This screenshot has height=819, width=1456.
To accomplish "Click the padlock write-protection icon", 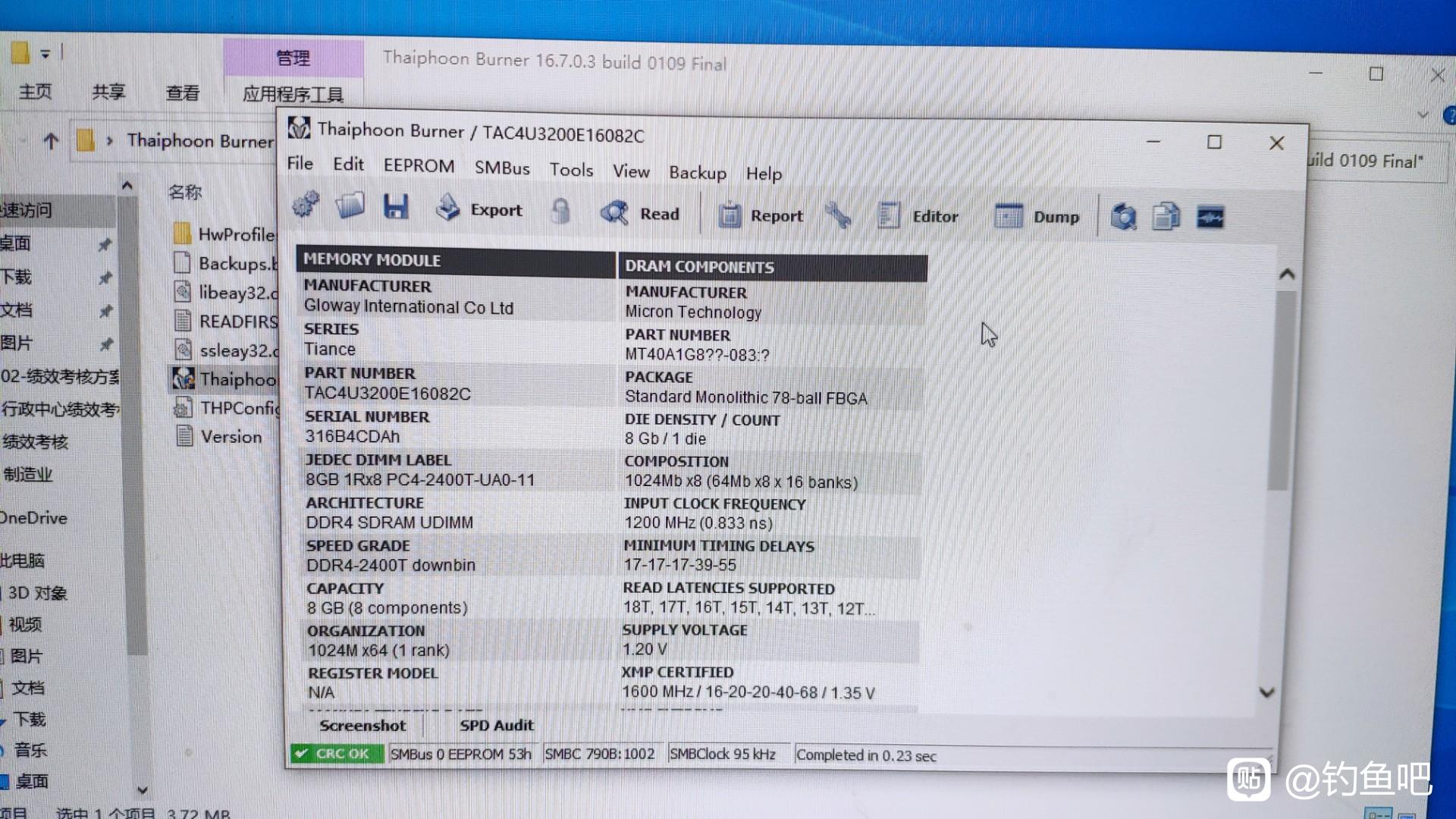I will tap(560, 211).
